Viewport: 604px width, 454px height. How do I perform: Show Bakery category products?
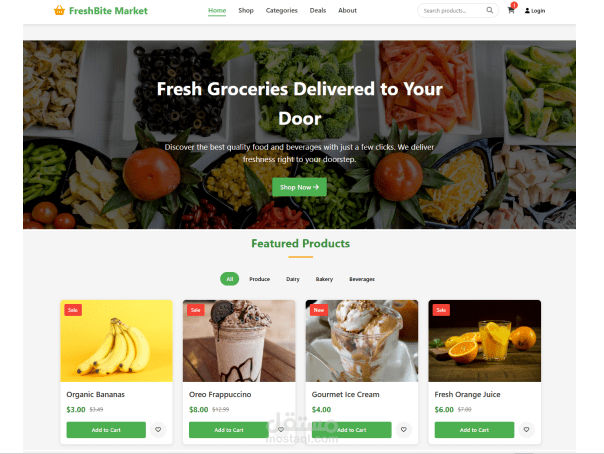(x=324, y=279)
